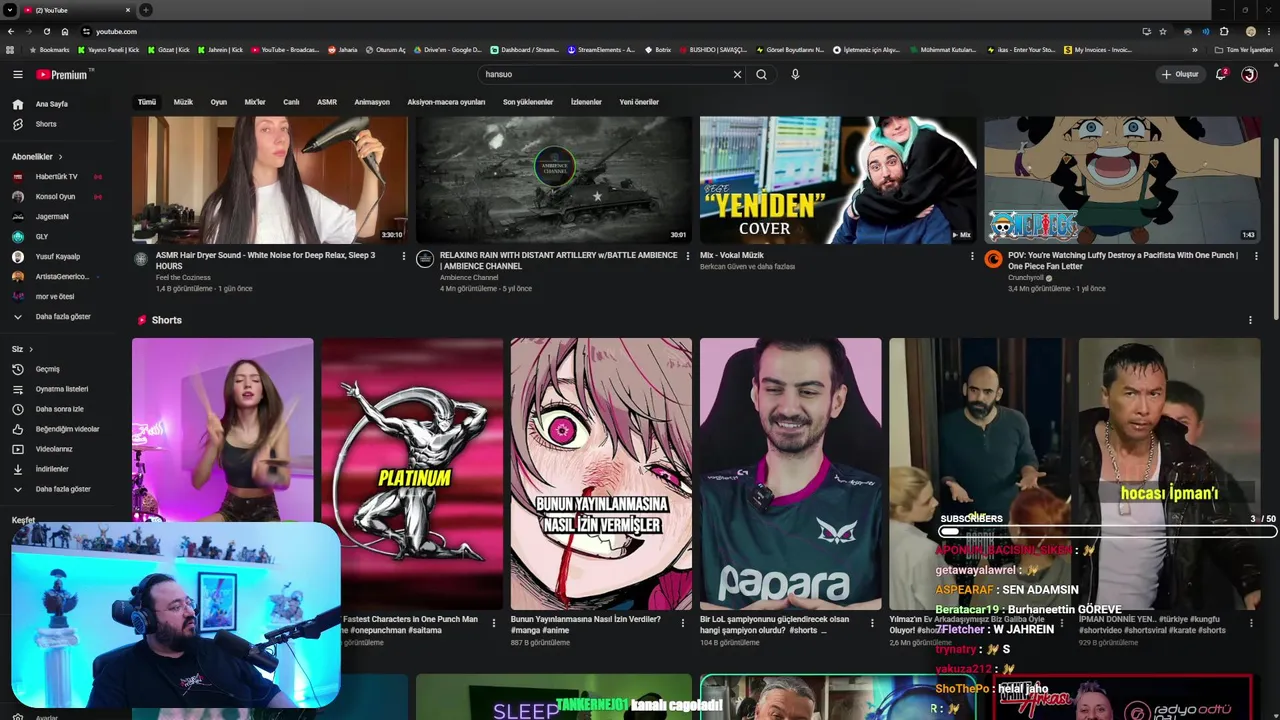Viewport: 1280px width, 720px height.
Task: Select the Canlı filter chip
Action: (291, 102)
